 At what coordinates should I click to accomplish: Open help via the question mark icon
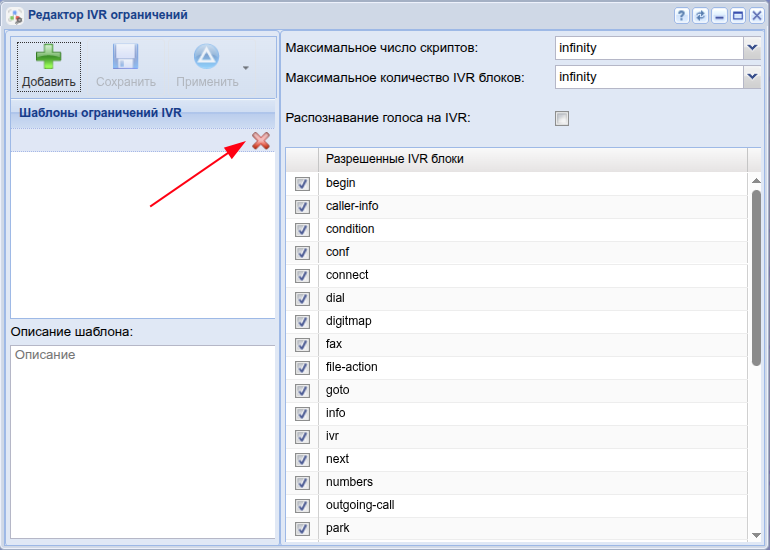point(682,16)
